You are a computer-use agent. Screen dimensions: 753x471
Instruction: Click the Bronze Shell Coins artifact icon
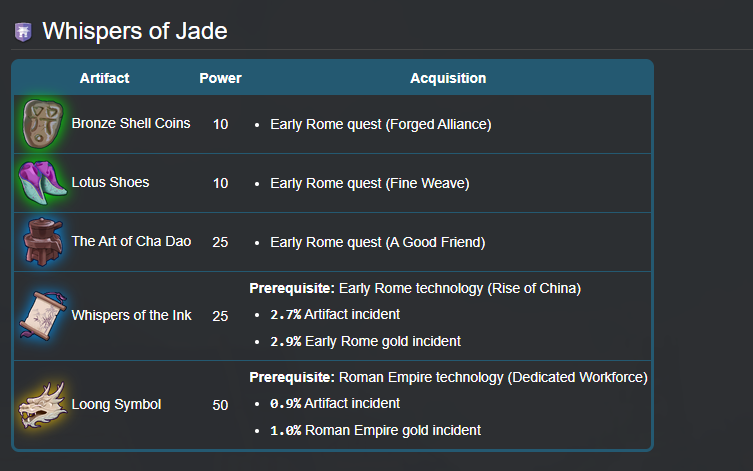(40, 124)
